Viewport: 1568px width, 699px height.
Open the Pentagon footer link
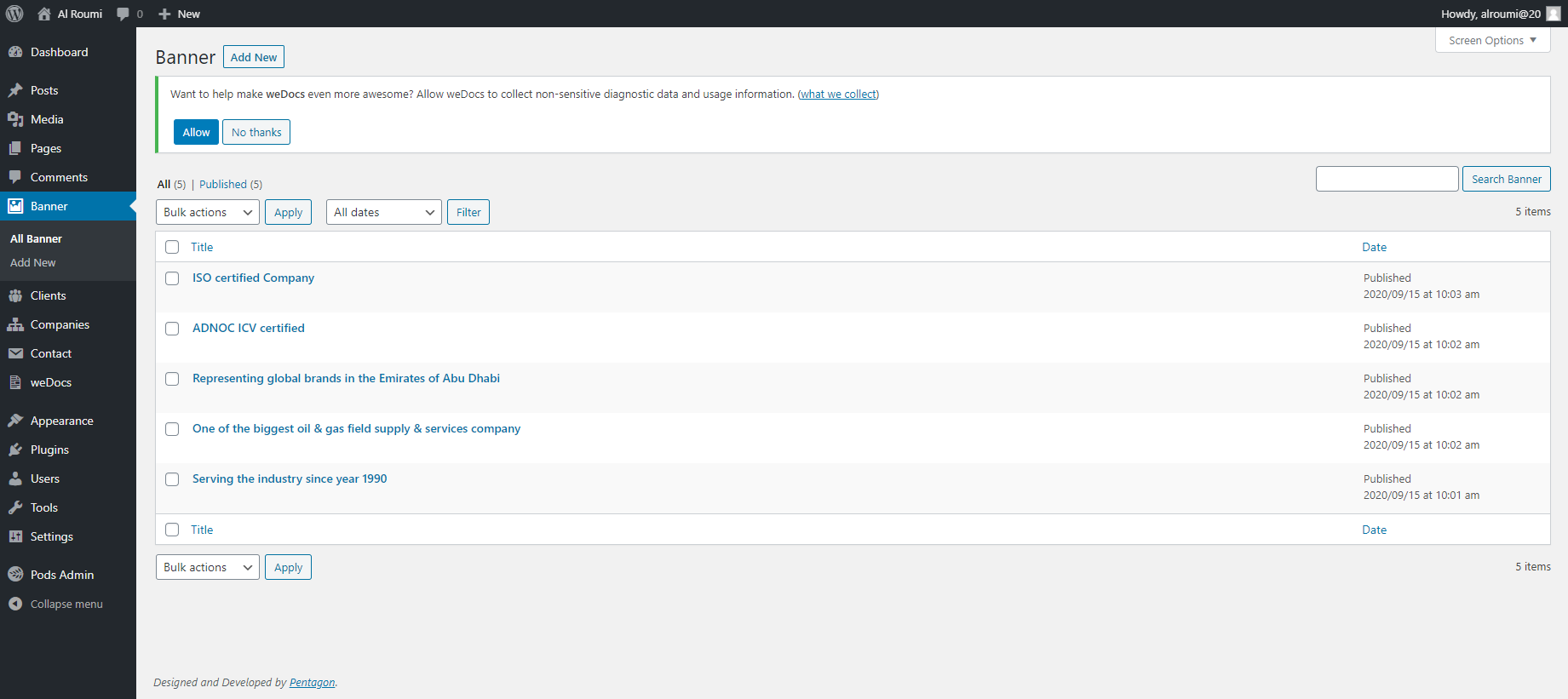pos(312,682)
